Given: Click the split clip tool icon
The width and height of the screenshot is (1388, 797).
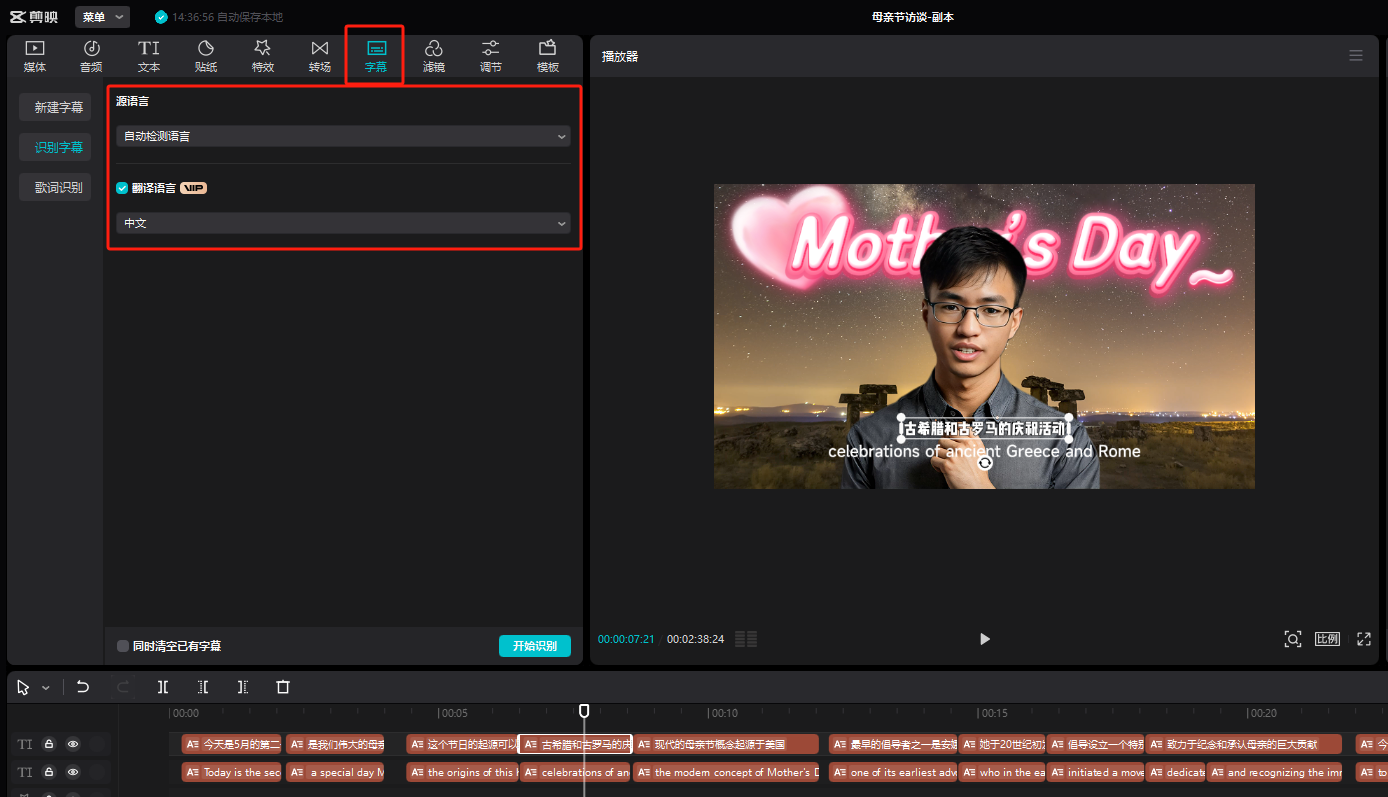Looking at the screenshot, I should tap(163, 687).
